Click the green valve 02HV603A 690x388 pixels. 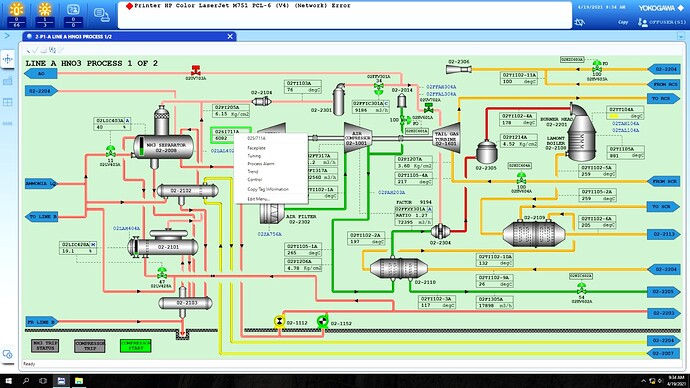tap(597, 66)
